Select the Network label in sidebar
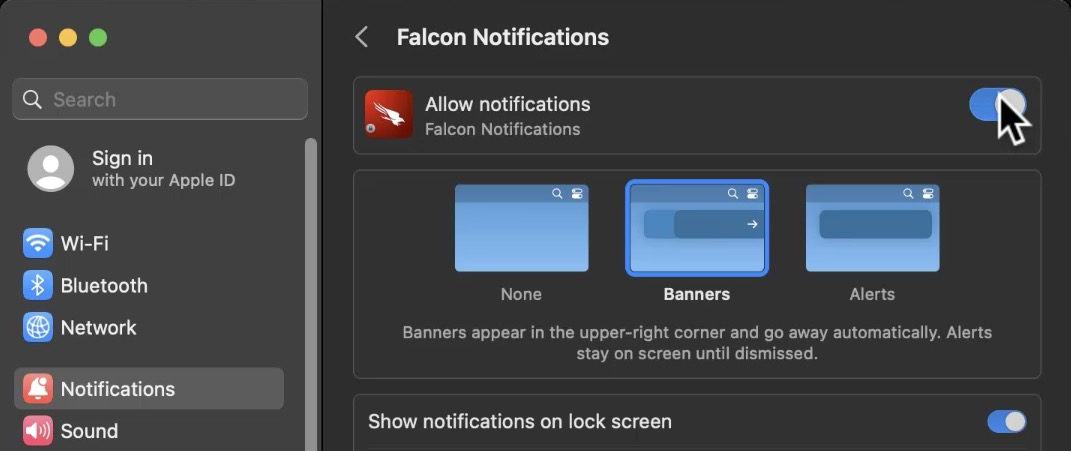 [98, 327]
